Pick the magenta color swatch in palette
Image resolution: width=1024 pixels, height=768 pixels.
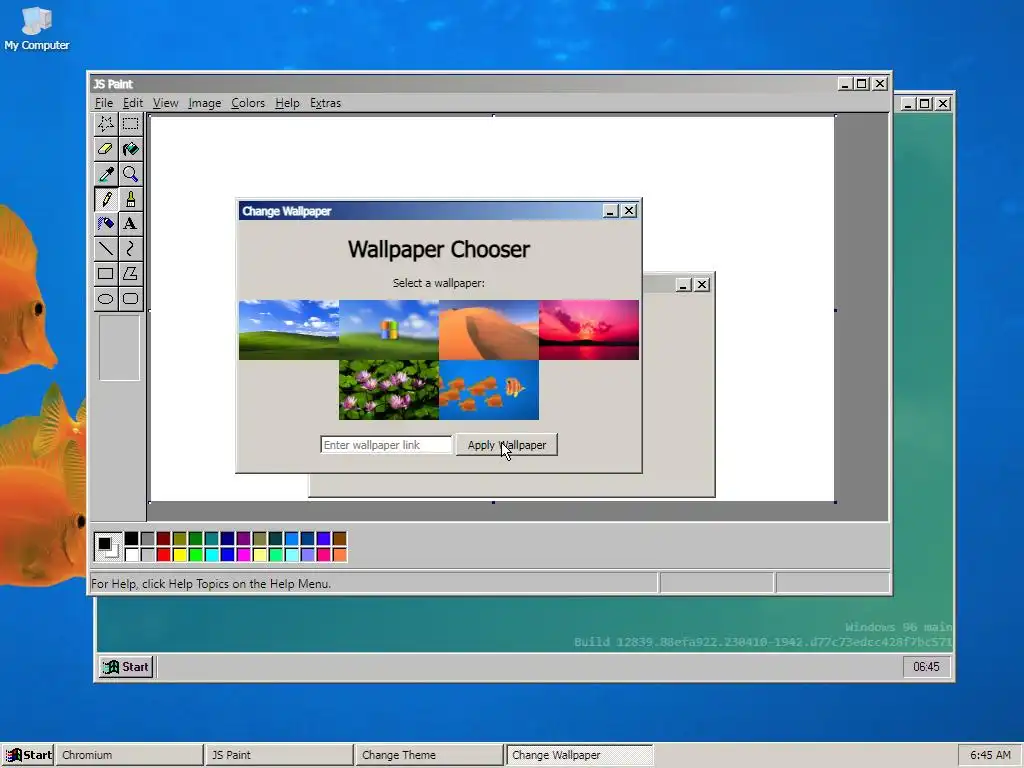point(244,554)
